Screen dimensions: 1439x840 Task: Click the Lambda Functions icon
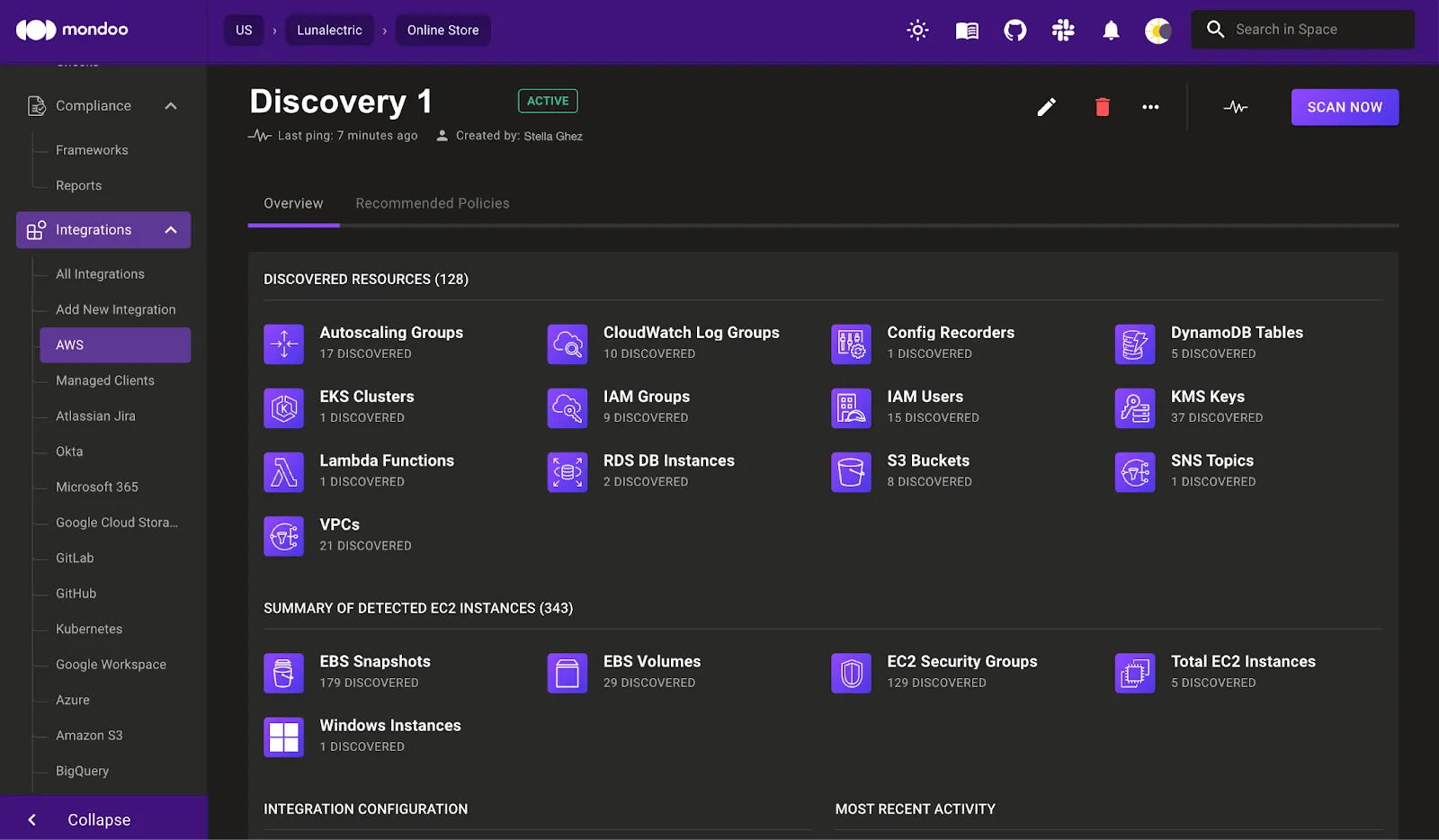coord(283,471)
